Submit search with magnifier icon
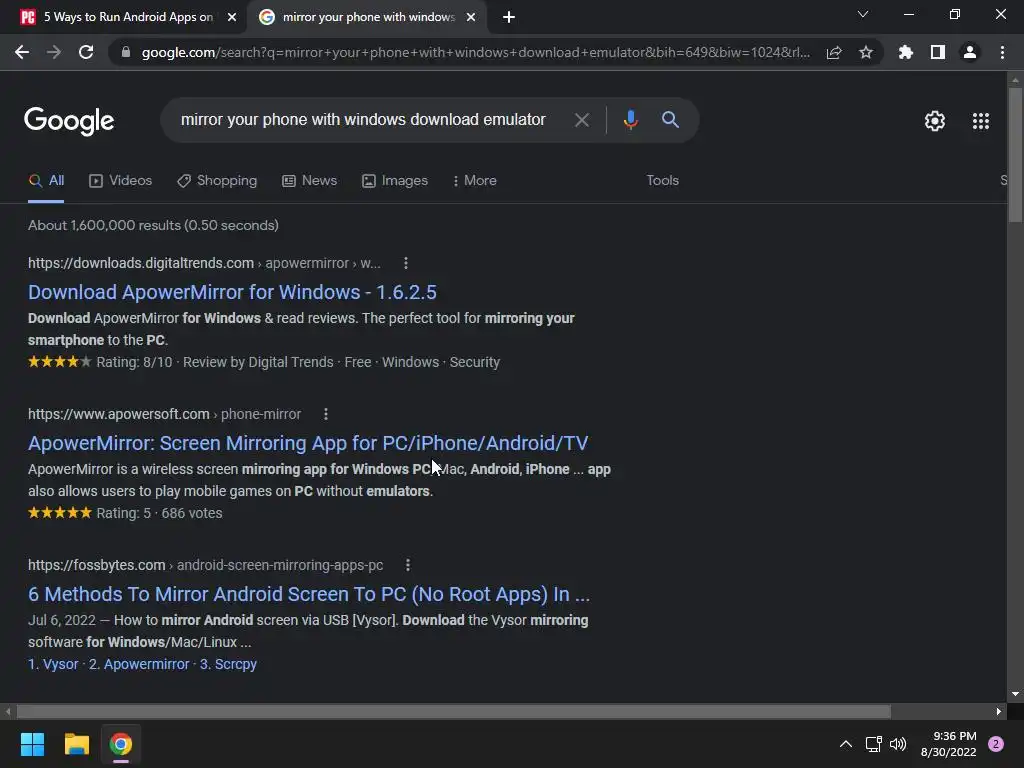This screenshot has width=1024, height=768. tap(670, 120)
